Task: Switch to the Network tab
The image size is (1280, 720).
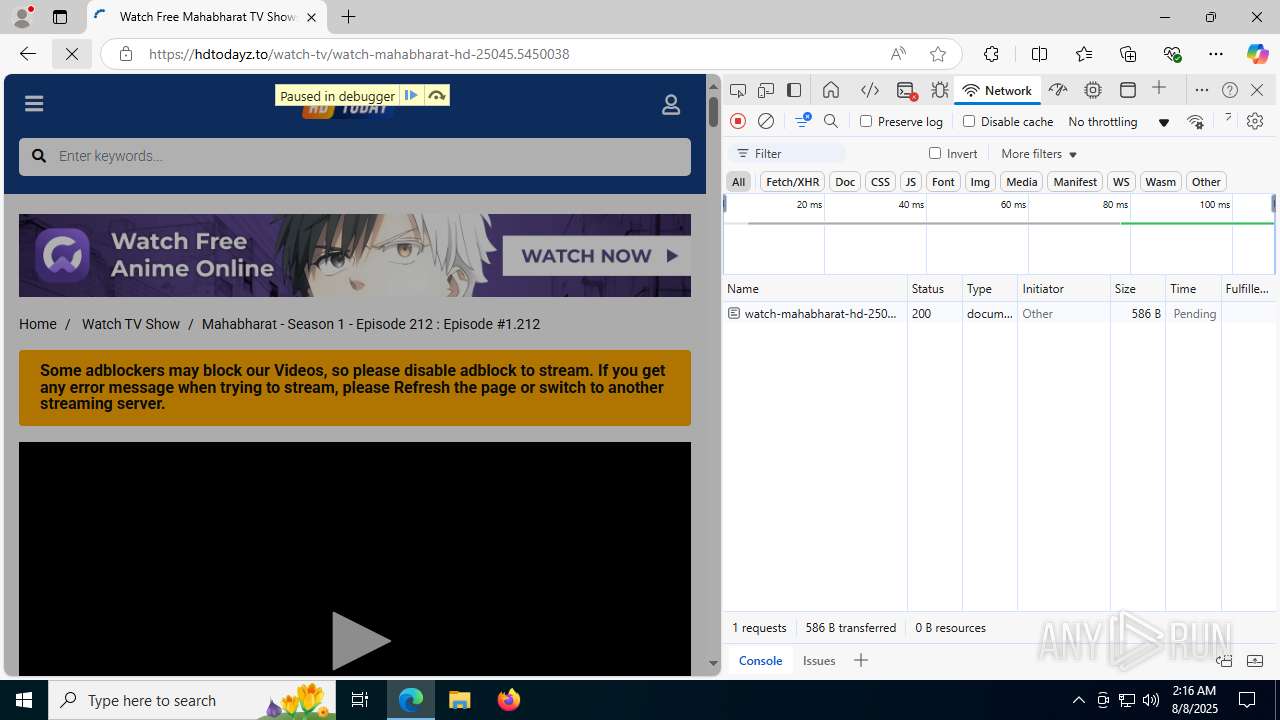Action: coord(998,90)
